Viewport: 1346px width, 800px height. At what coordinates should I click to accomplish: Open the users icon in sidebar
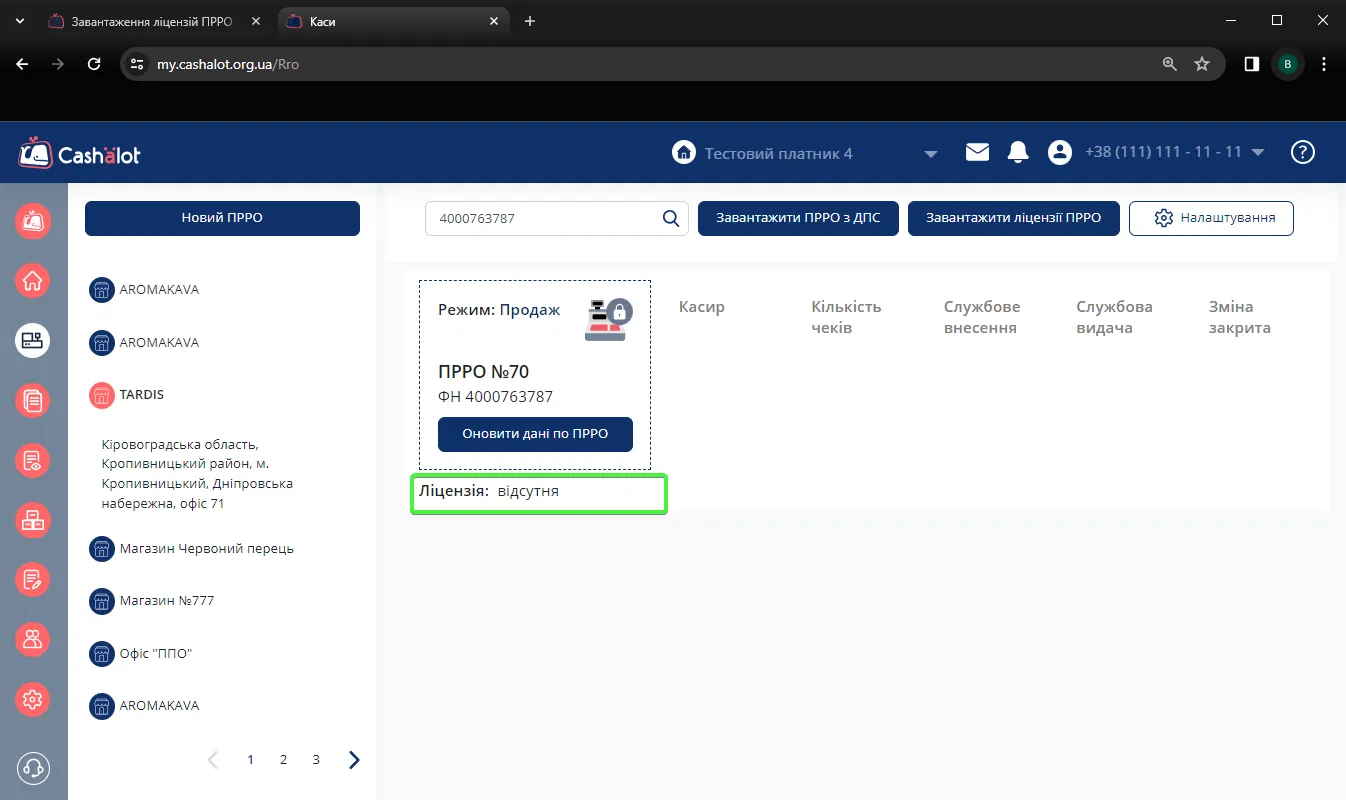[33, 639]
